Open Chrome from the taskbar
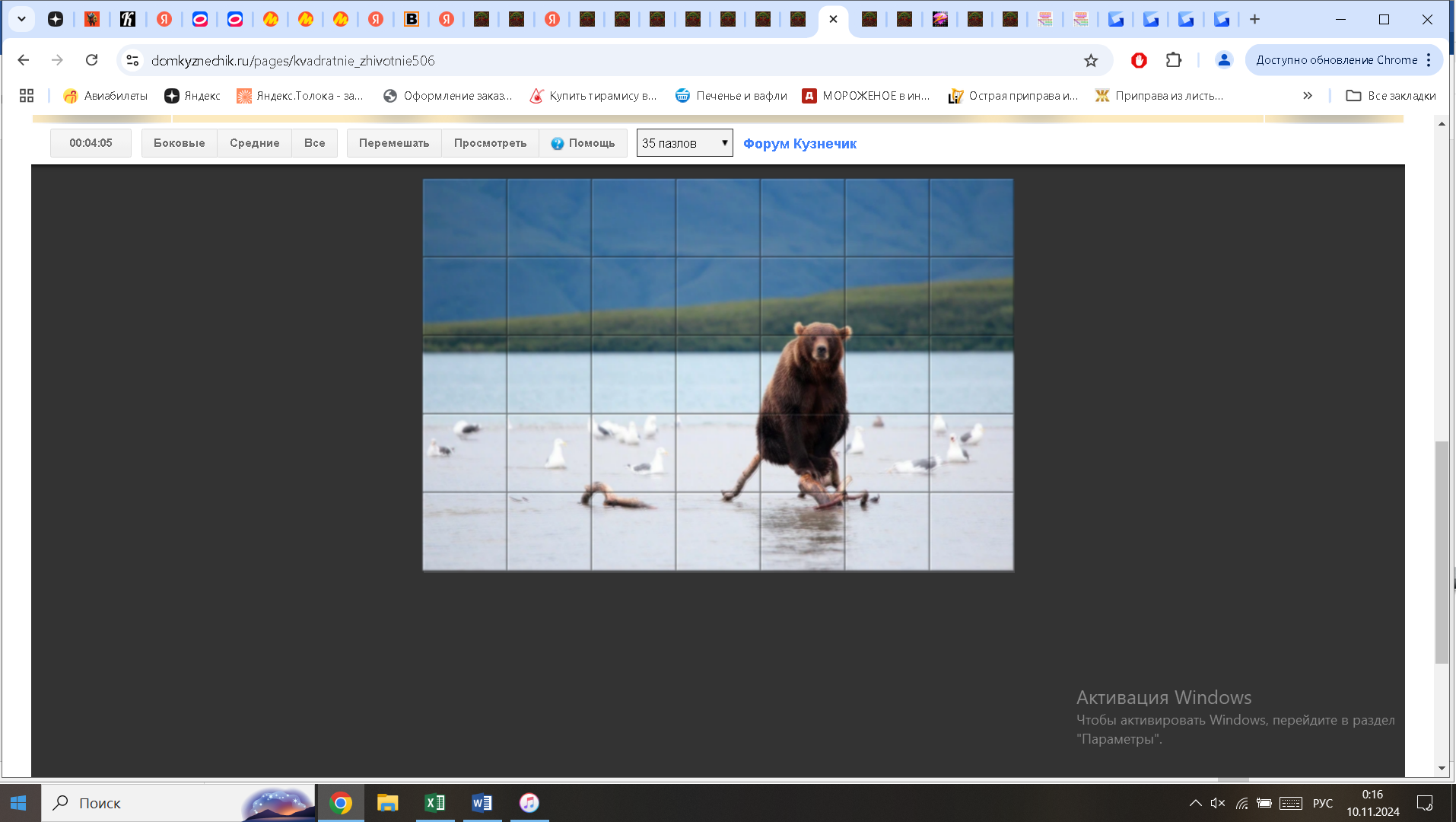 point(341,803)
